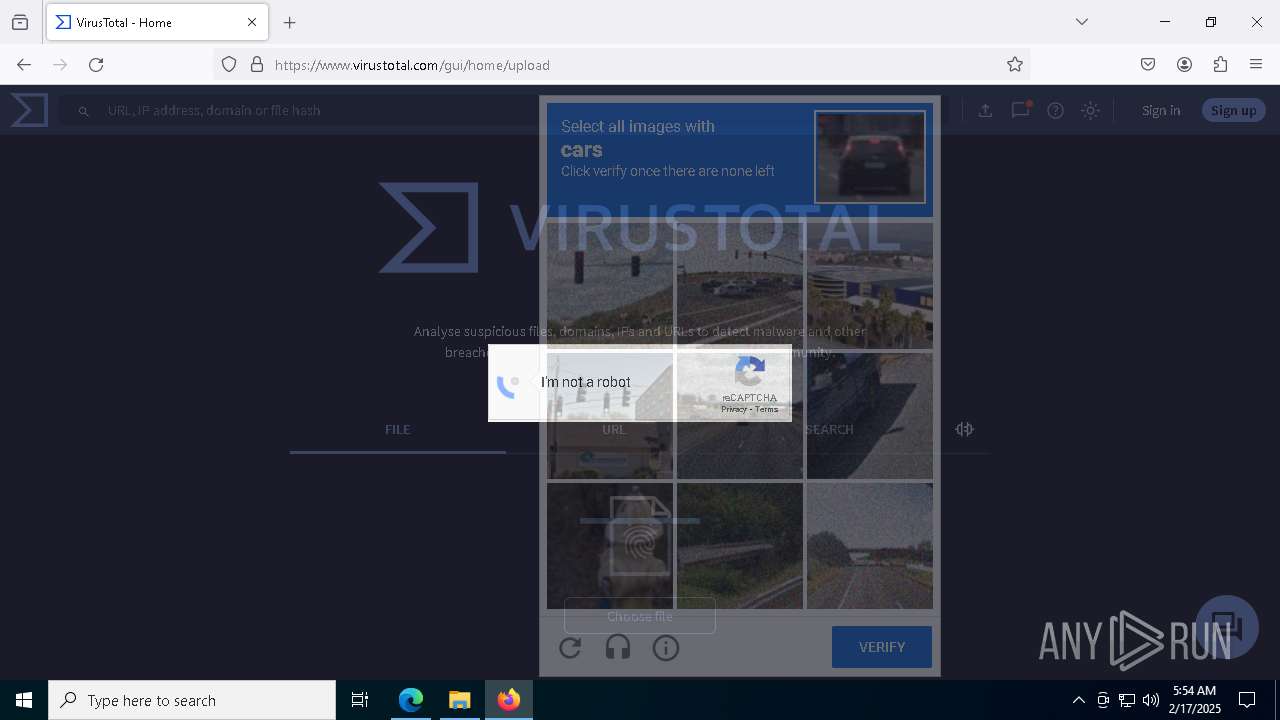Open the chat support widget
1280x720 pixels.
[x=1227, y=627]
